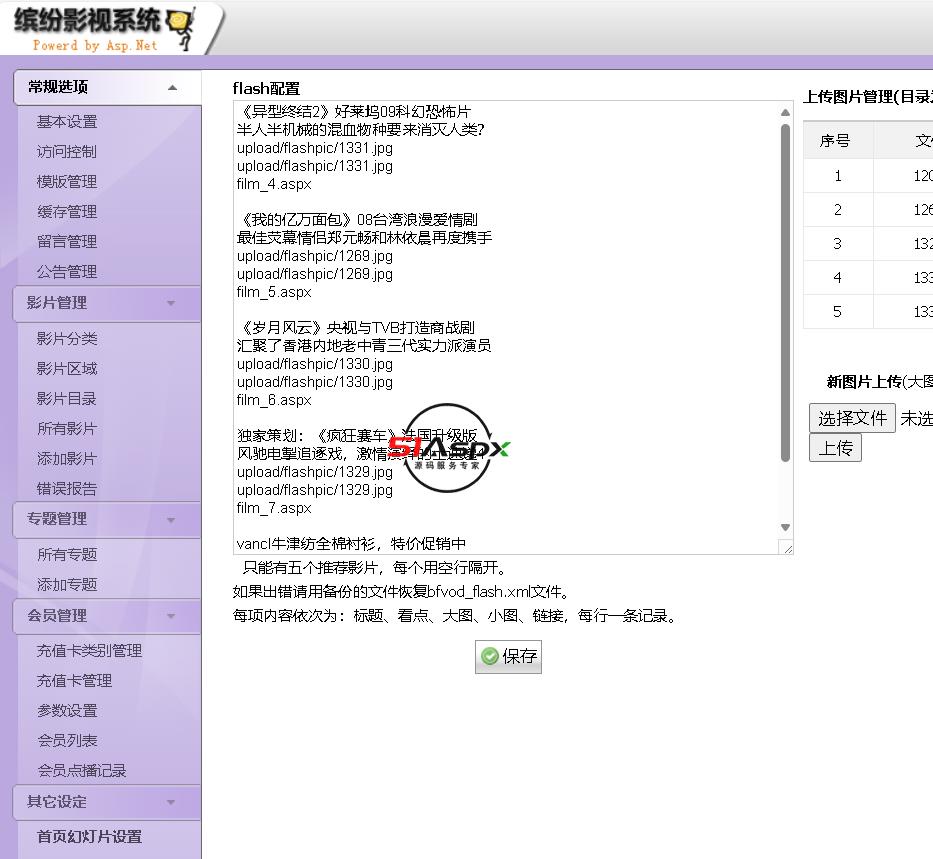The height and width of the screenshot is (859, 933).
Task: Click the 选择文件 file chooser button
Action: pyautogui.click(x=852, y=418)
